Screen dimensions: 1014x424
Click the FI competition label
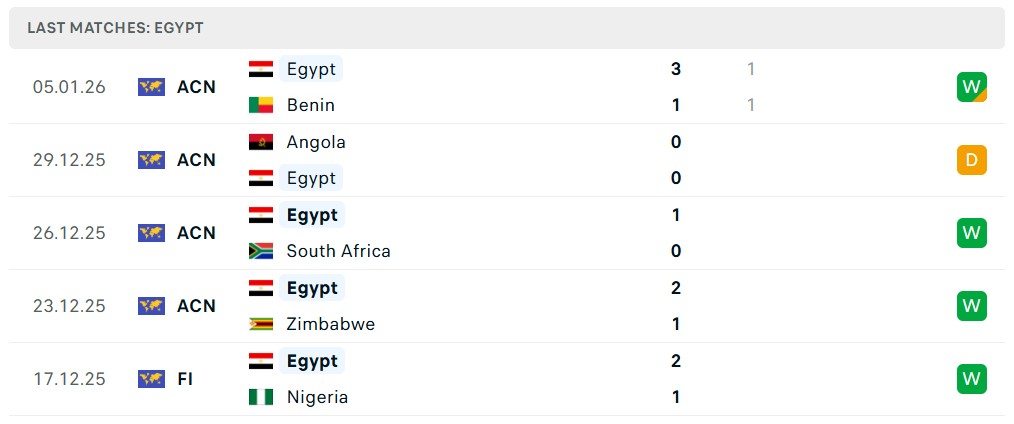pyautogui.click(x=185, y=379)
